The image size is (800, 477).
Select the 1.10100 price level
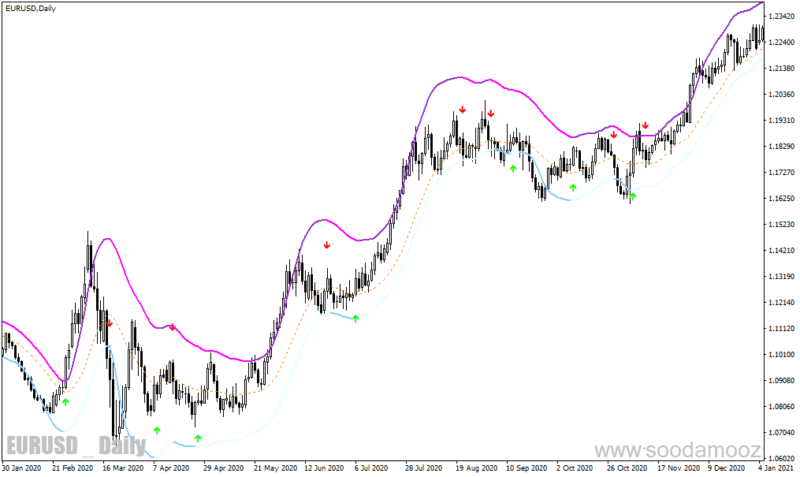click(x=782, y=355)
